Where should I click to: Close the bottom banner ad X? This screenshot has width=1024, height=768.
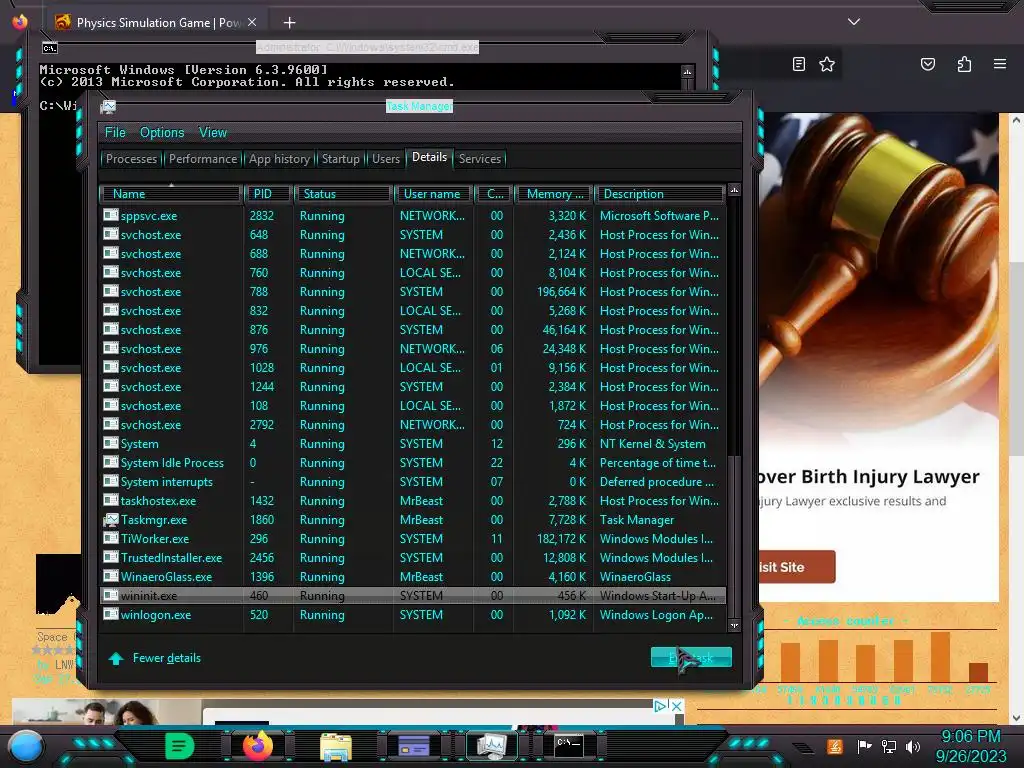click(x=677, y=706)
